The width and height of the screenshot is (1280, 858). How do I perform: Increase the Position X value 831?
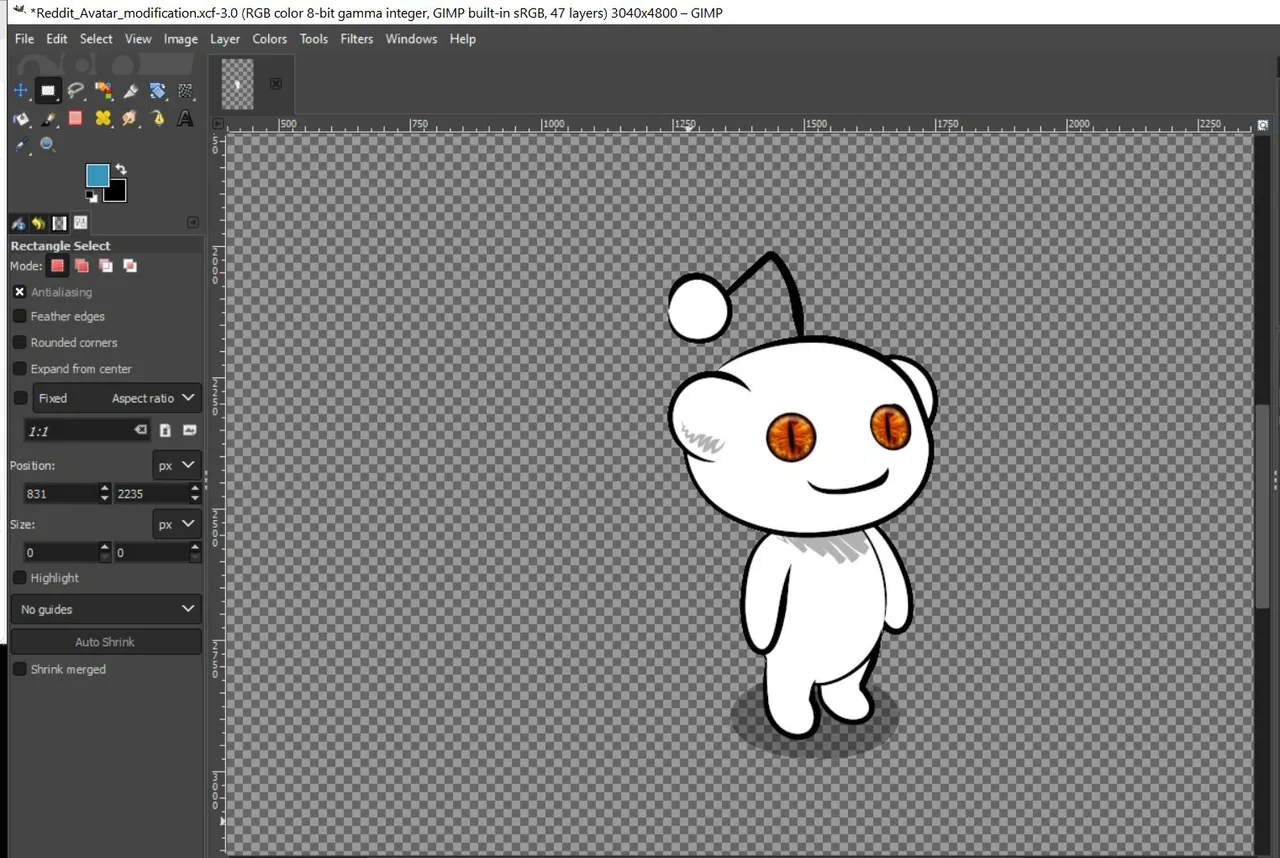[x=105, y=489]
